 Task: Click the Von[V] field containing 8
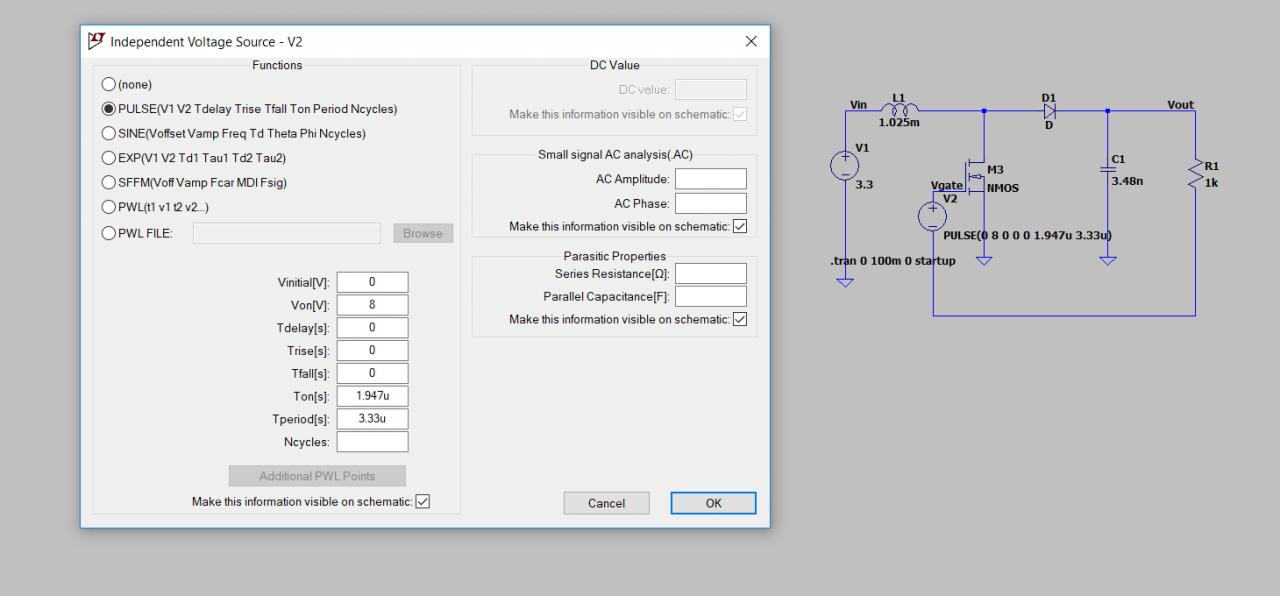pos(372,305)
